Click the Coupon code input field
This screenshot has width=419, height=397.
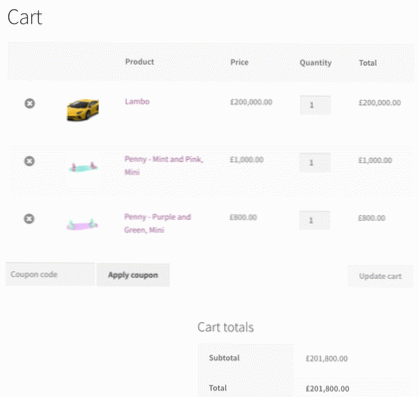50,274
